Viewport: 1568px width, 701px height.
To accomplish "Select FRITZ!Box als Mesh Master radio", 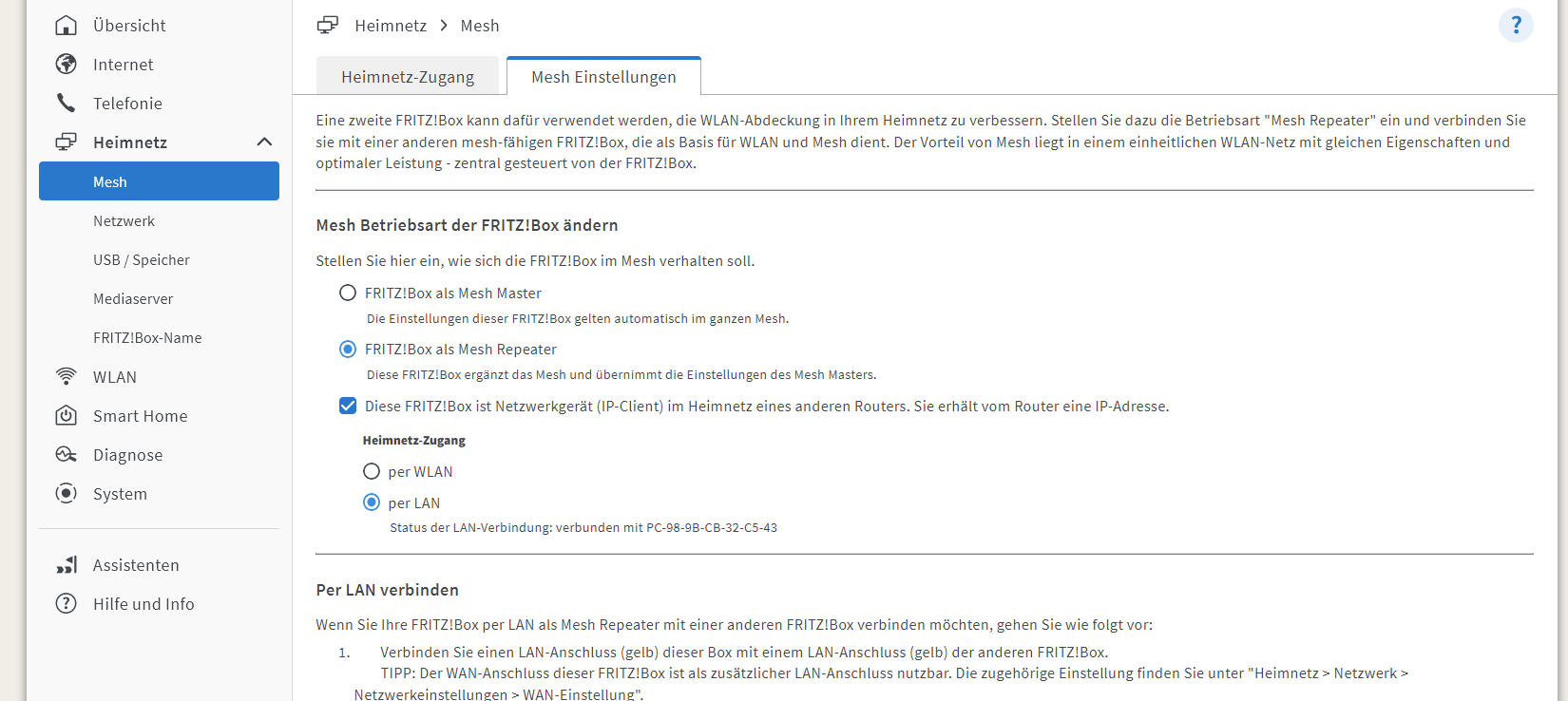I will [x=348, y=293].
